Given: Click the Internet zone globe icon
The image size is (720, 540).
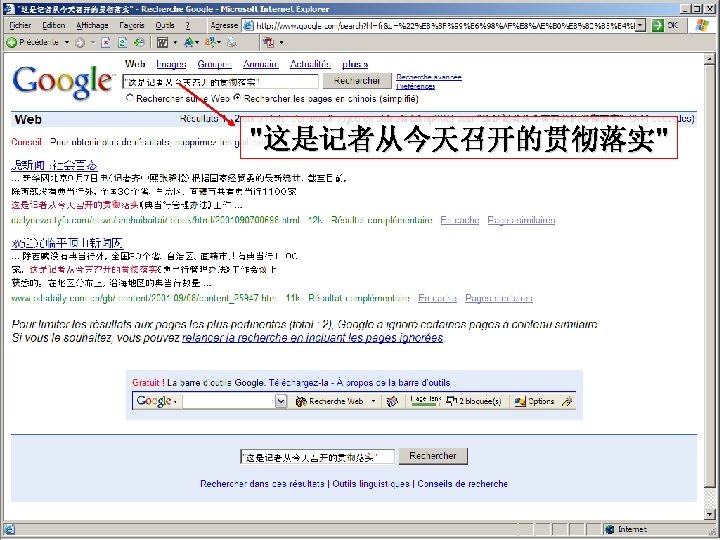Looking at the screenshot, I should [x=609, y=529].
